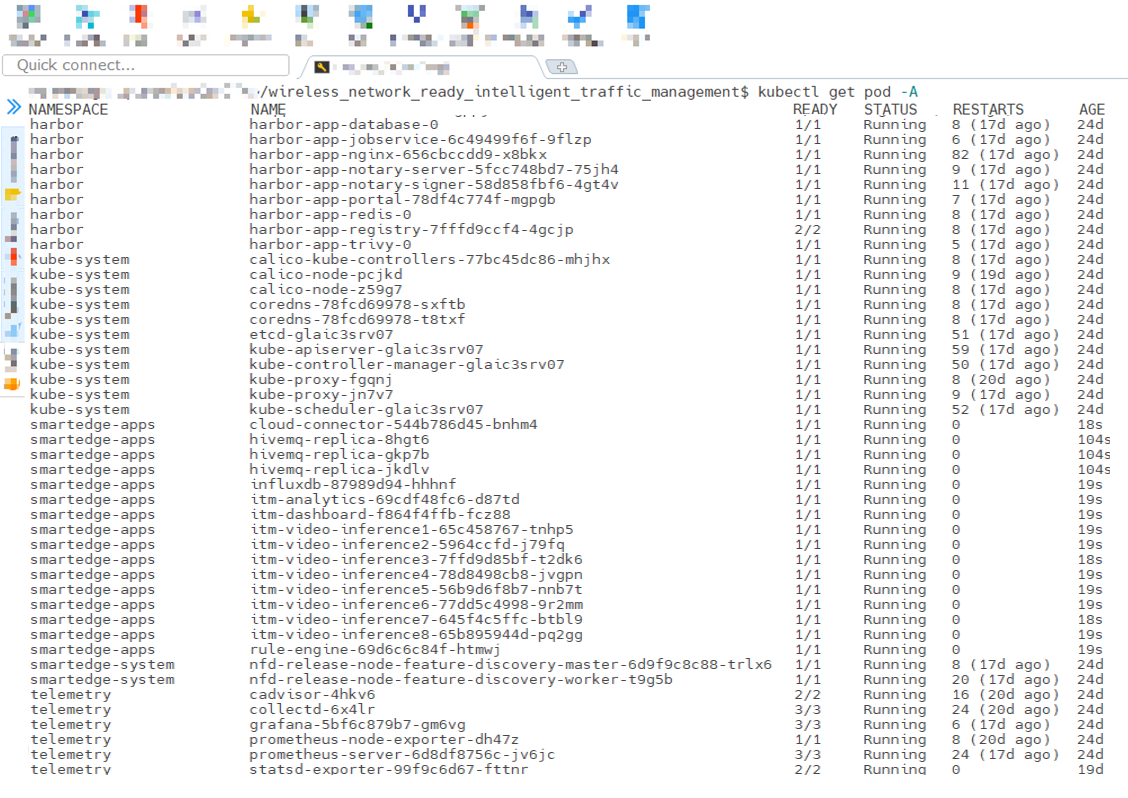Select pod name harbor-app-trivy-0
Viewport: 1128px width, 798px height.
(x=330, y=245)
